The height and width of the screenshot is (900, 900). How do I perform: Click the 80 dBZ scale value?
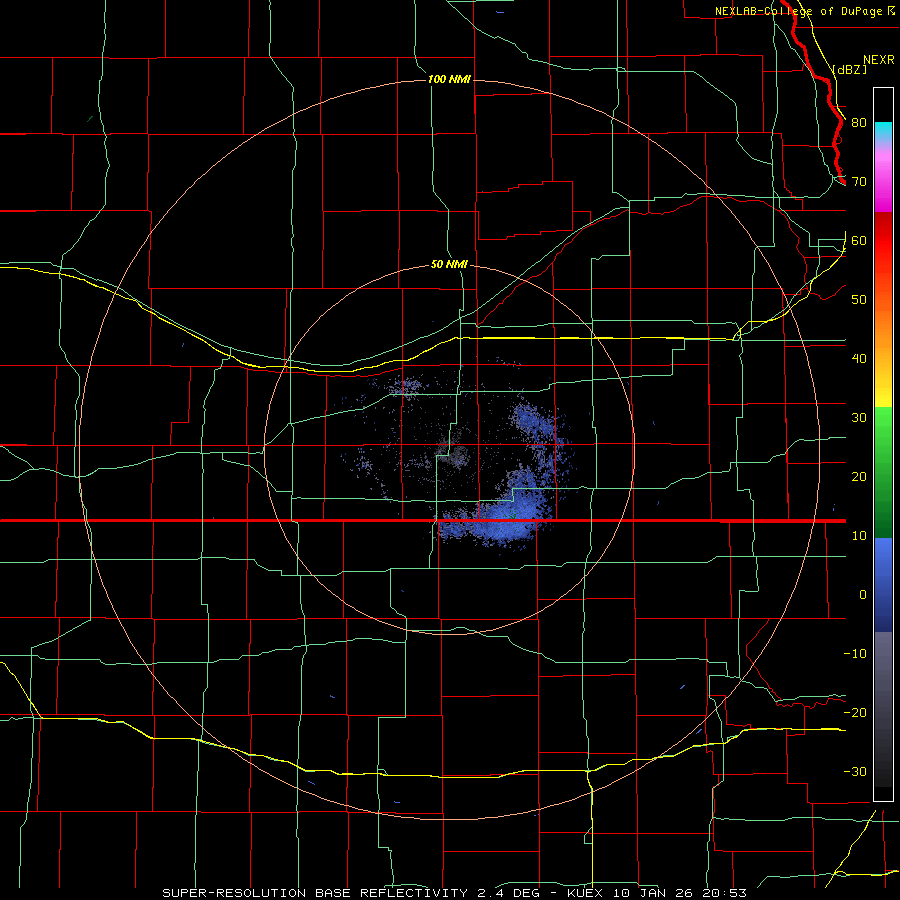click(859, 123)
